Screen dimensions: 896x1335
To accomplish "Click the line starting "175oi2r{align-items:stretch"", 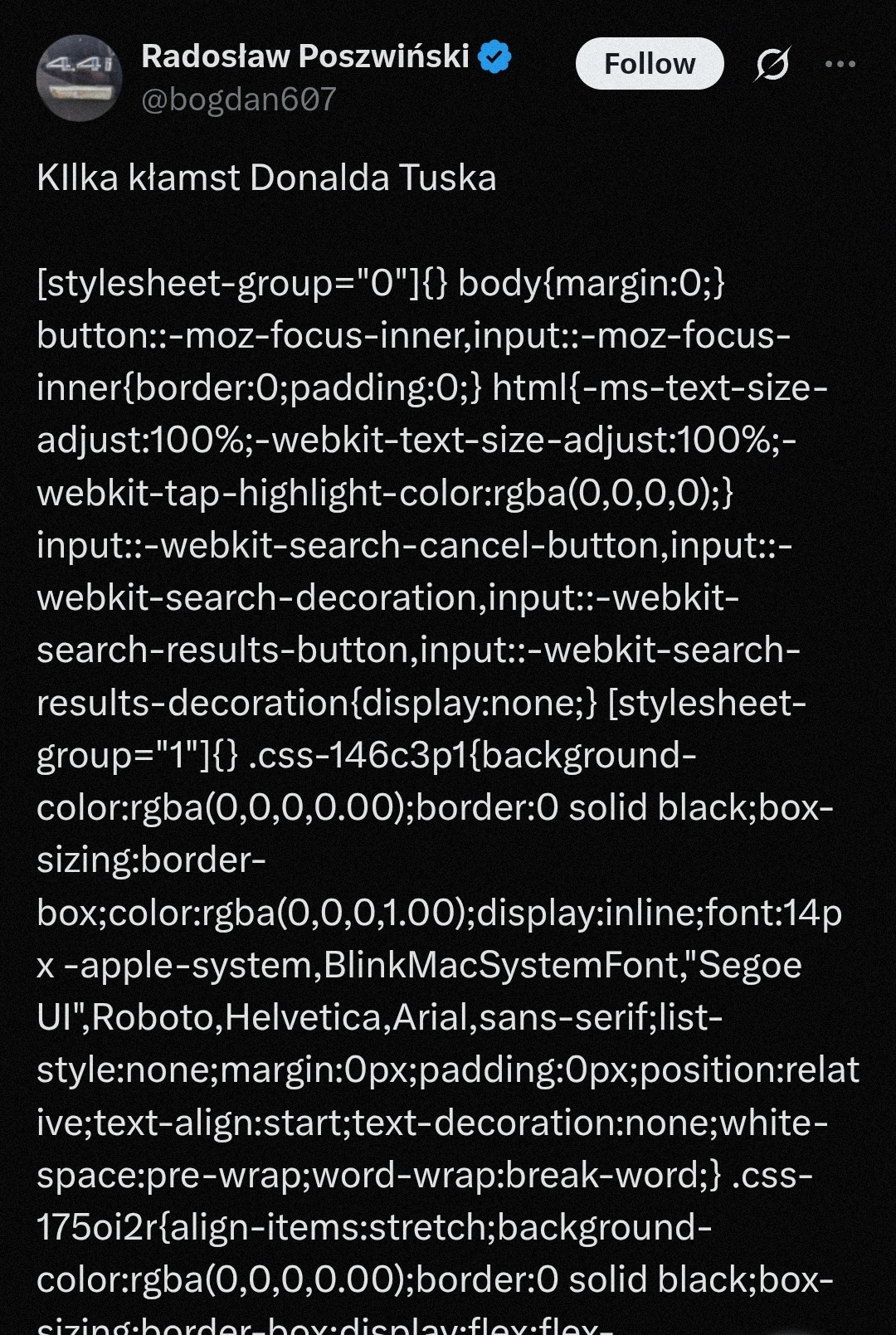I will [x=373, y=1228].
